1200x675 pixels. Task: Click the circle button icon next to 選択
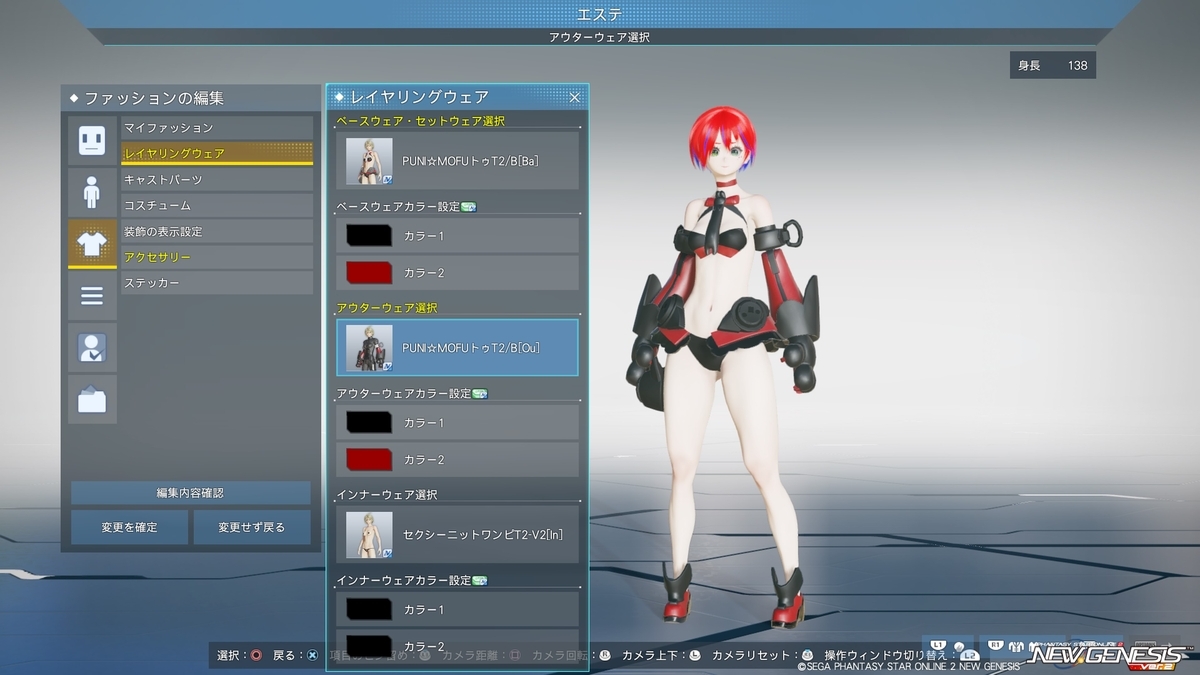point(256,655)
